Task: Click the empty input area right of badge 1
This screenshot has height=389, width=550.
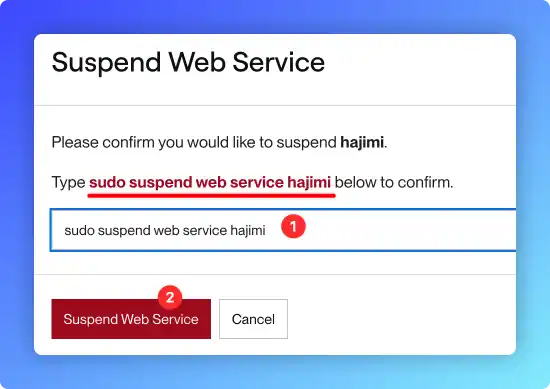Action: [x=410, y=230]
